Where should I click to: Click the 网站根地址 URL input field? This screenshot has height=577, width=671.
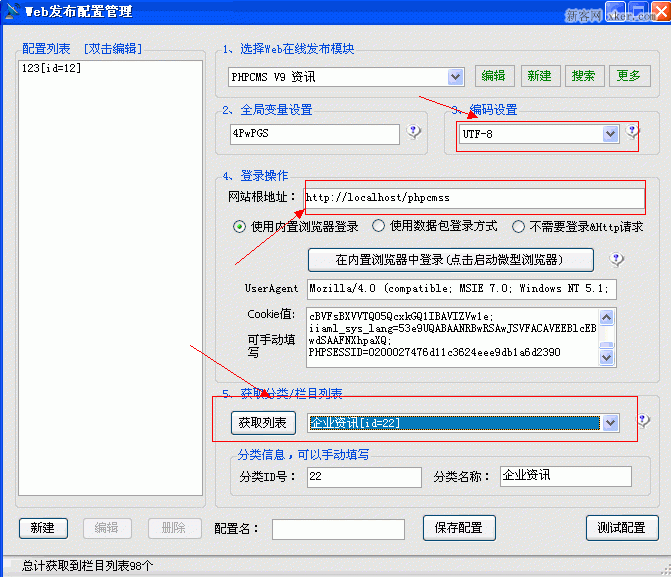click(x=473, y=197)
